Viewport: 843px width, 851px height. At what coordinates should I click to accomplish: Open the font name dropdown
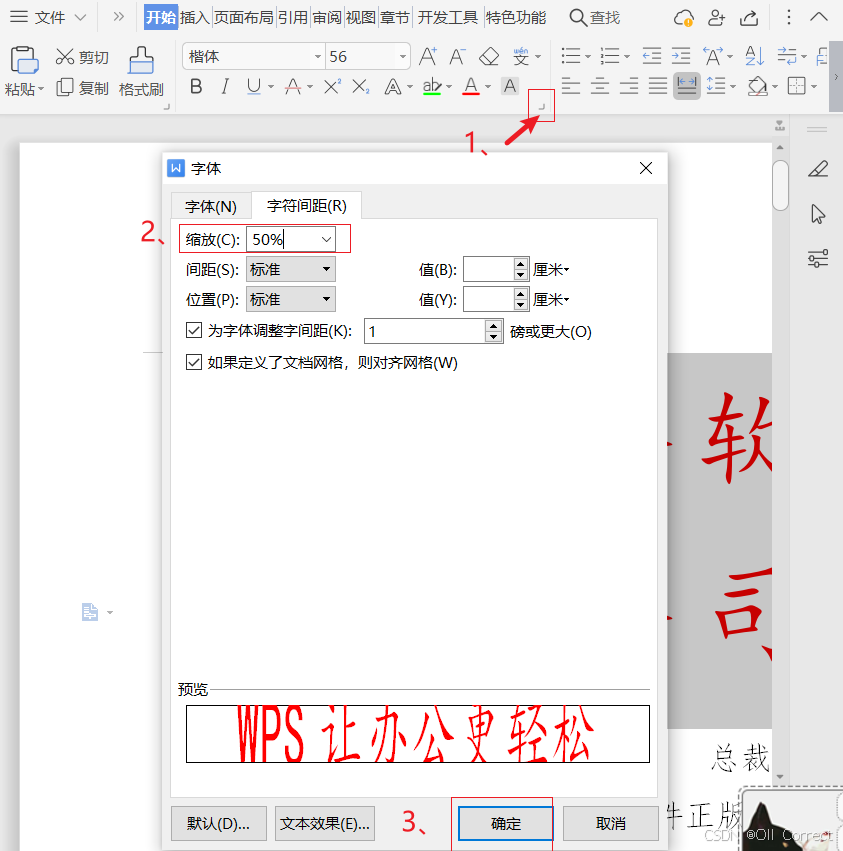click(318, 56)
